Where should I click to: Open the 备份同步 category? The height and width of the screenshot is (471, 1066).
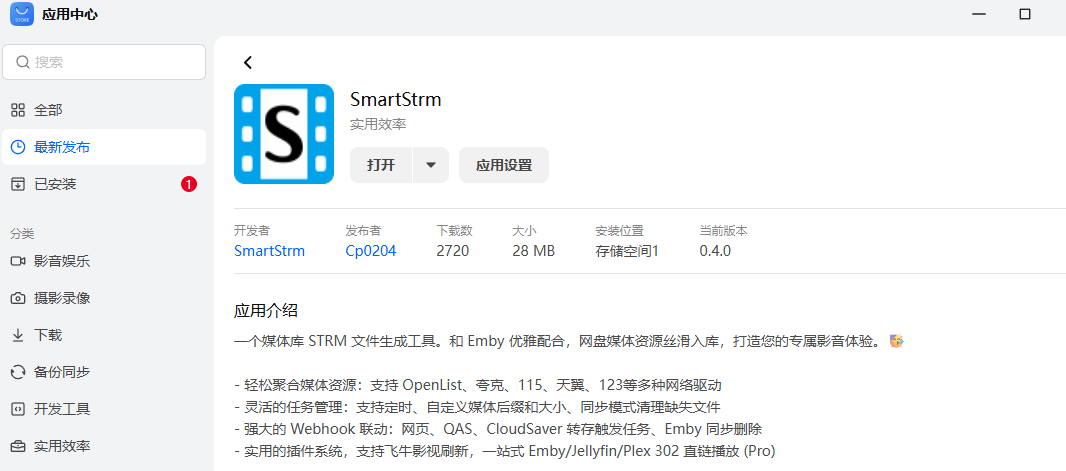point(104,372)
